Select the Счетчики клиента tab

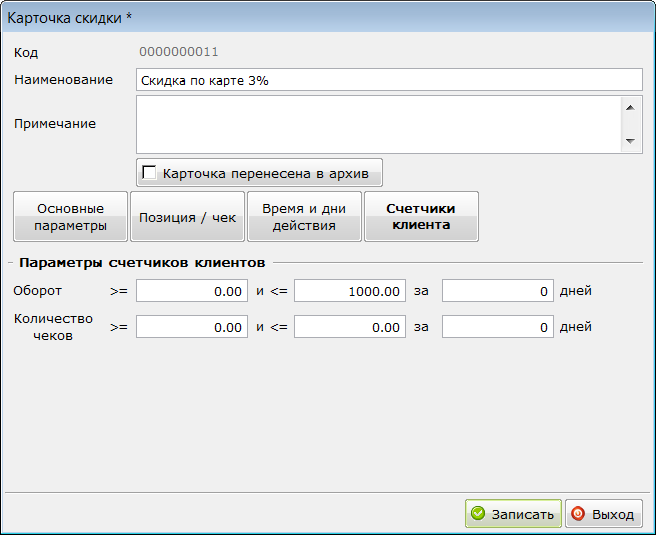click(x=421, y=217)
